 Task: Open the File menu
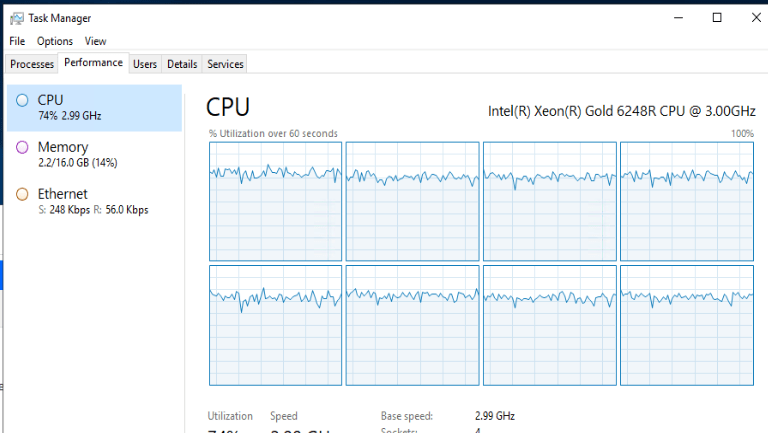[17, 41]
